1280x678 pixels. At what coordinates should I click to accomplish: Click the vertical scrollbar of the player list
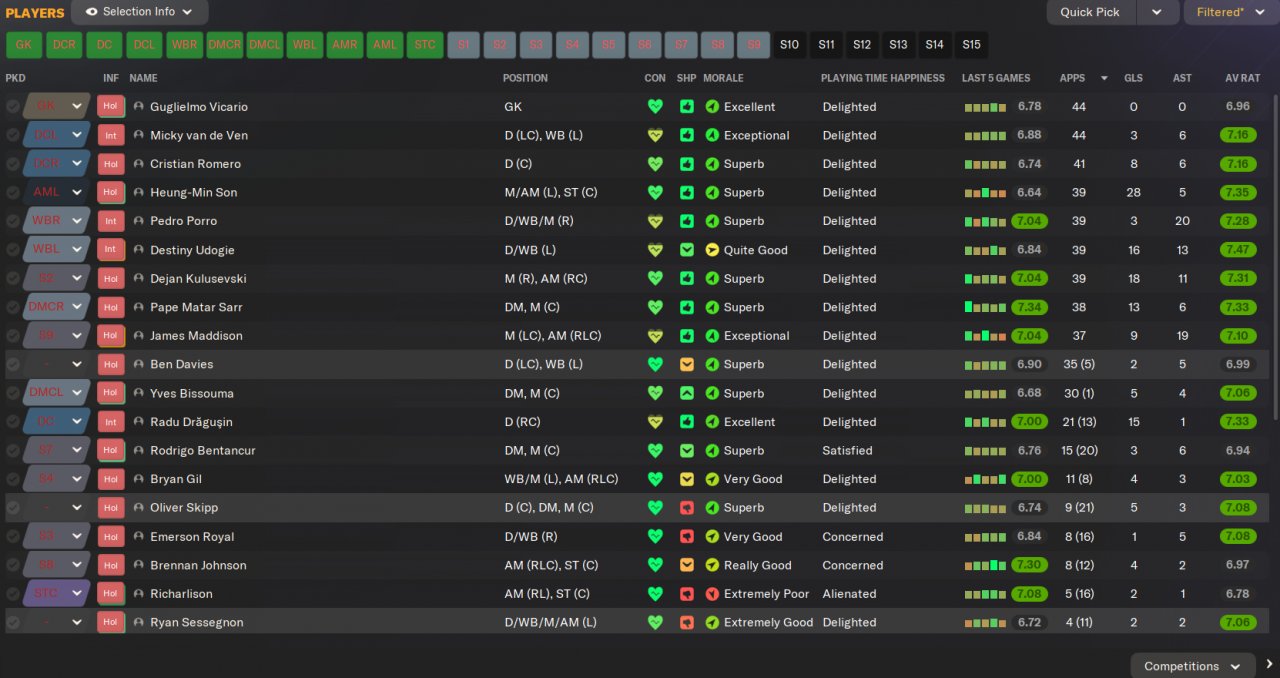[1275, 258]
